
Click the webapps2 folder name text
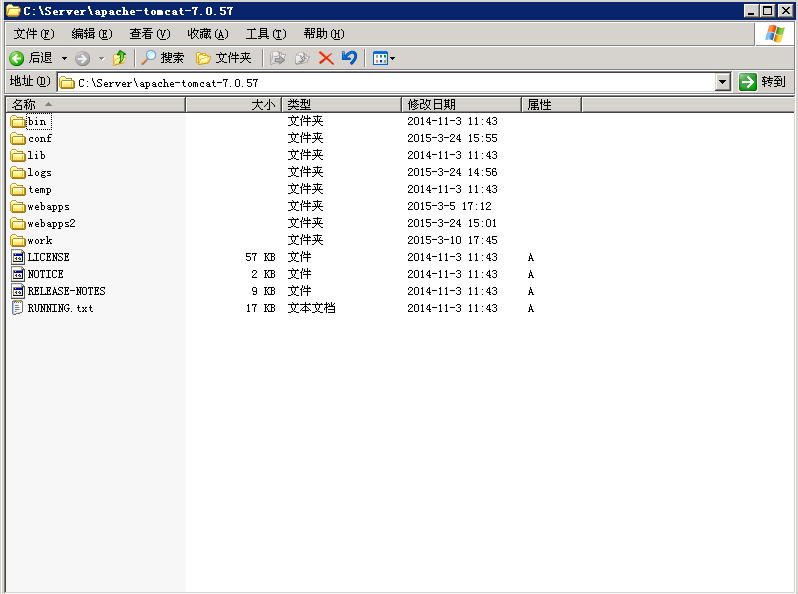51,223
